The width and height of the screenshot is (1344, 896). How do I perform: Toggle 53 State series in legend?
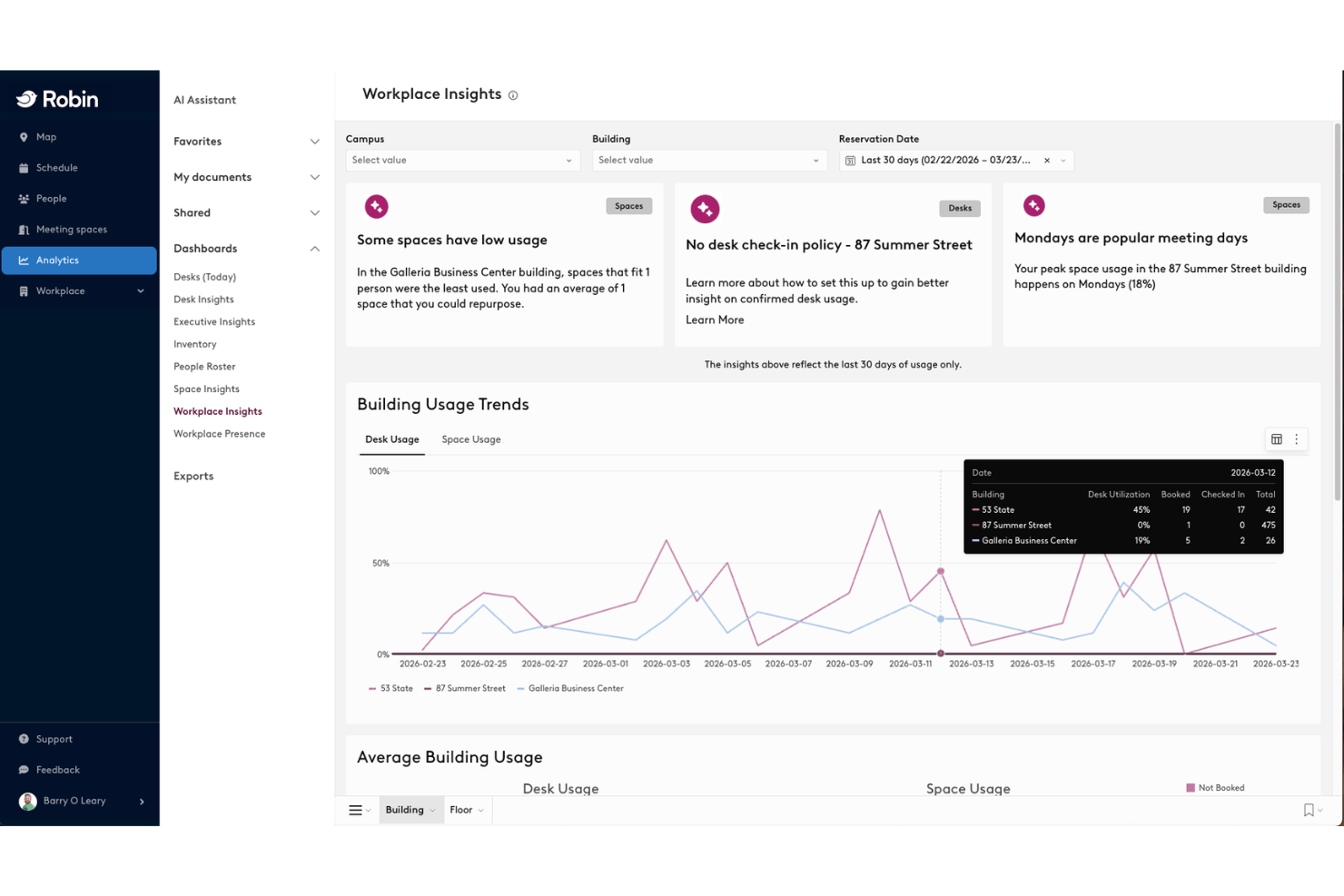tap(390, 688)
